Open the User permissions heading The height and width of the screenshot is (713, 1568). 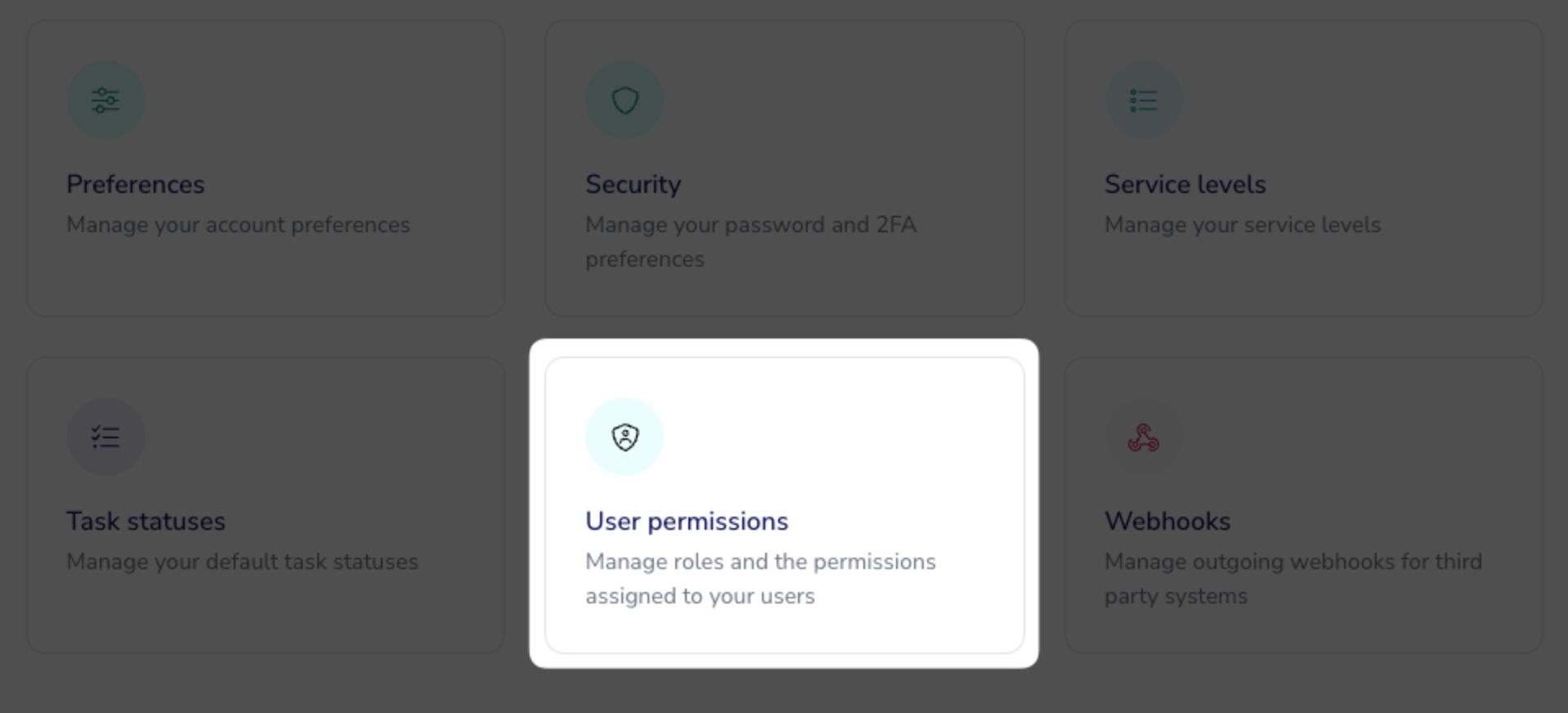tap(687, 522)
